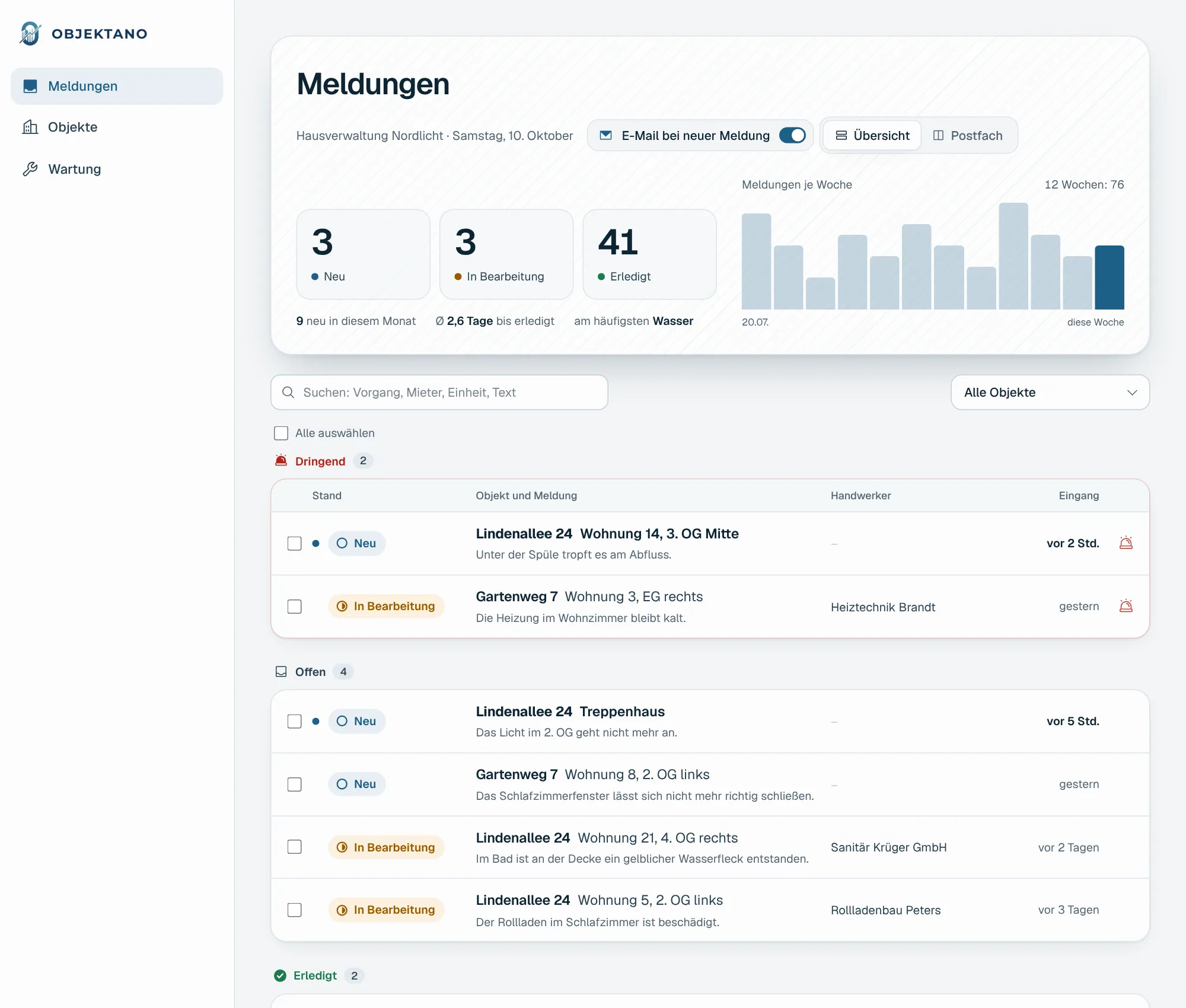Select checkbox for Gartenweg 7 Wohnung 8 row
The width and height of the screenshot is (1186, 1008).
(x=295, y=784)
